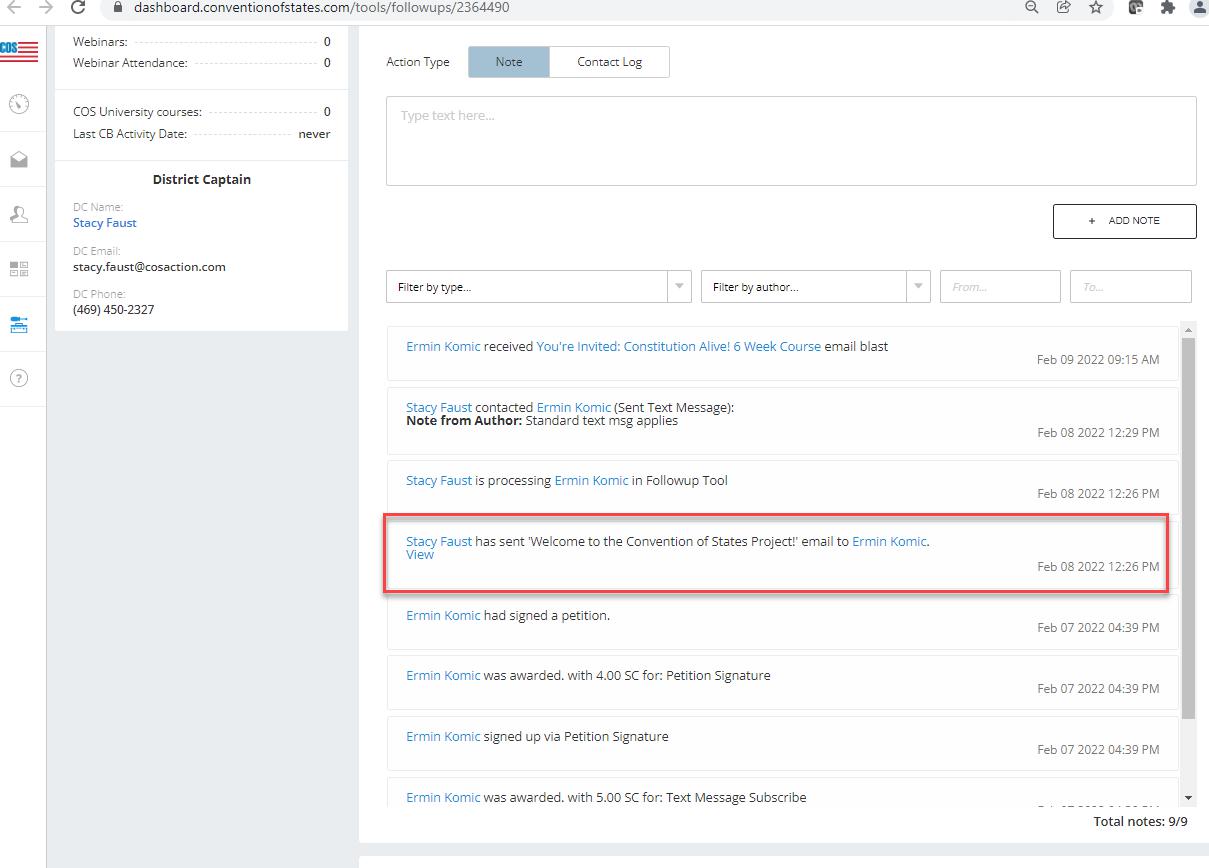
Task: Open the View link under welcome email
Action: (x=420, y=555)
